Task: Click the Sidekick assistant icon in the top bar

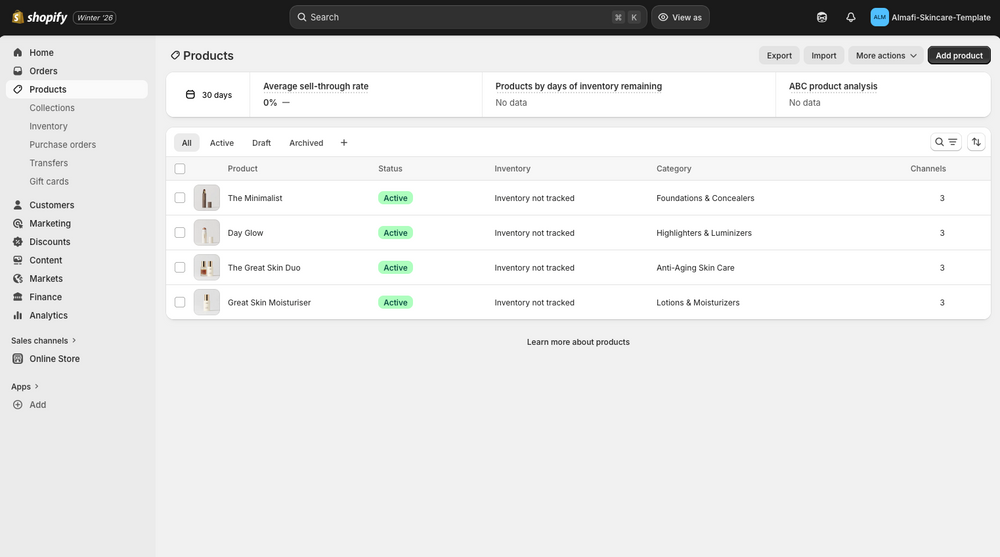Action: coord(822,17)
